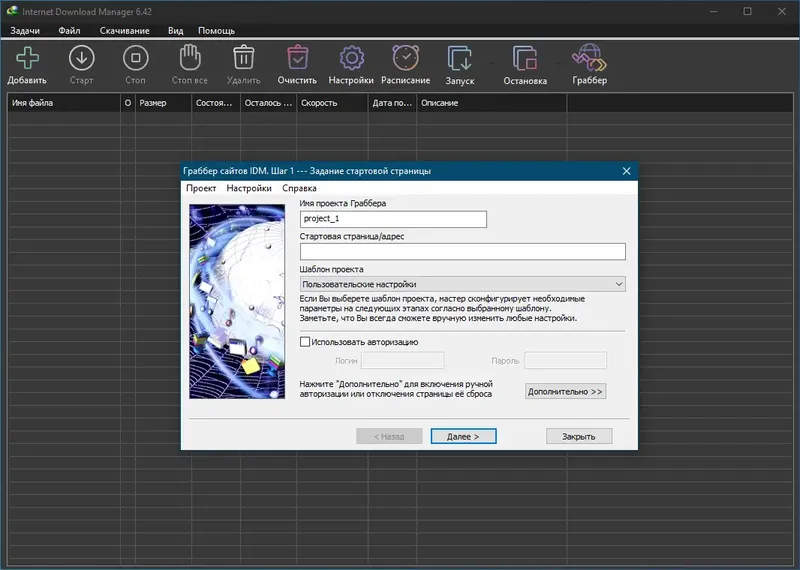800x570 pixels.
Task: Click the IDM app icon in title bar
Action: [12, 11]
